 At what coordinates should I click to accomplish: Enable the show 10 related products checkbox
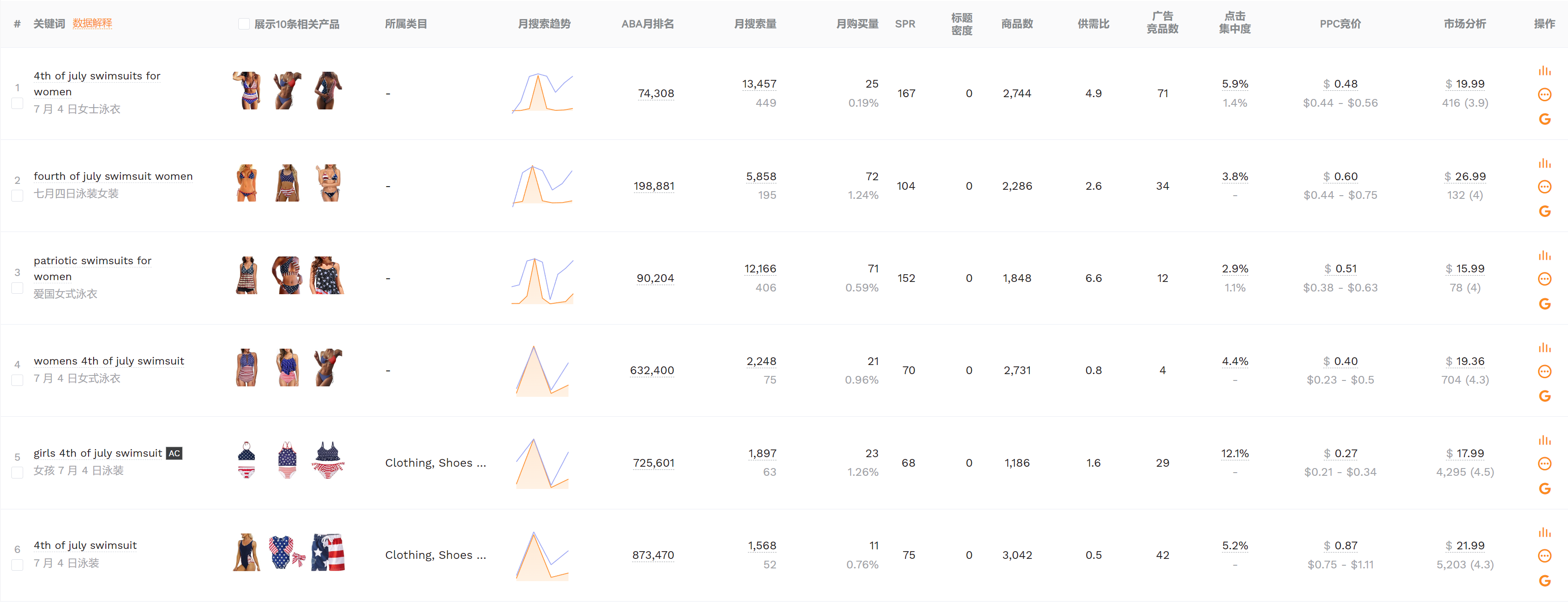point(243,25)
